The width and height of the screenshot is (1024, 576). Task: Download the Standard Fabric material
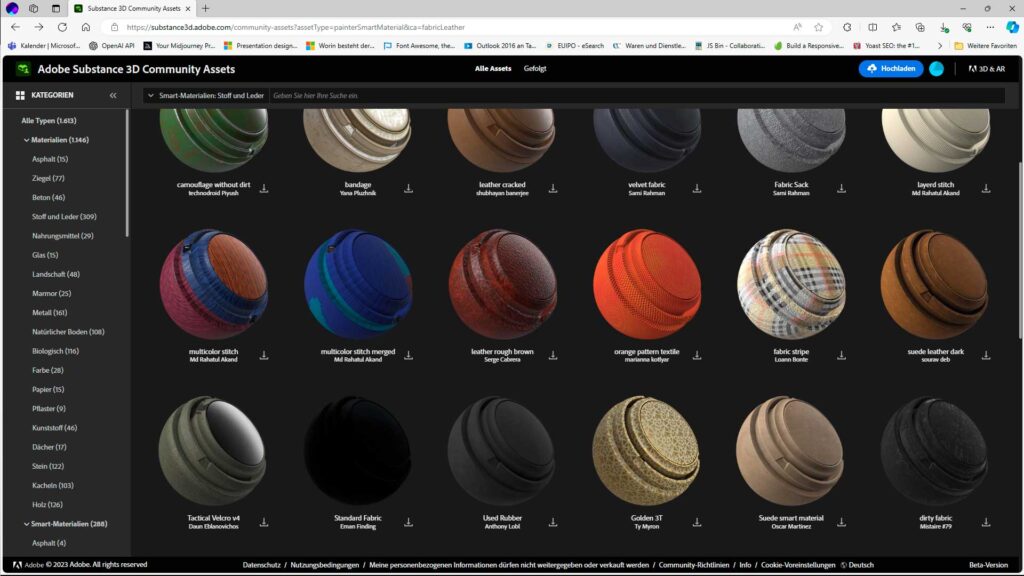coord(408,522)
